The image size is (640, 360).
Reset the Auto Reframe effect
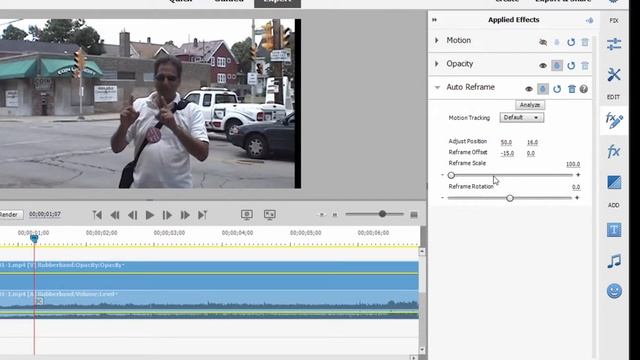click(x=557, y=89)
